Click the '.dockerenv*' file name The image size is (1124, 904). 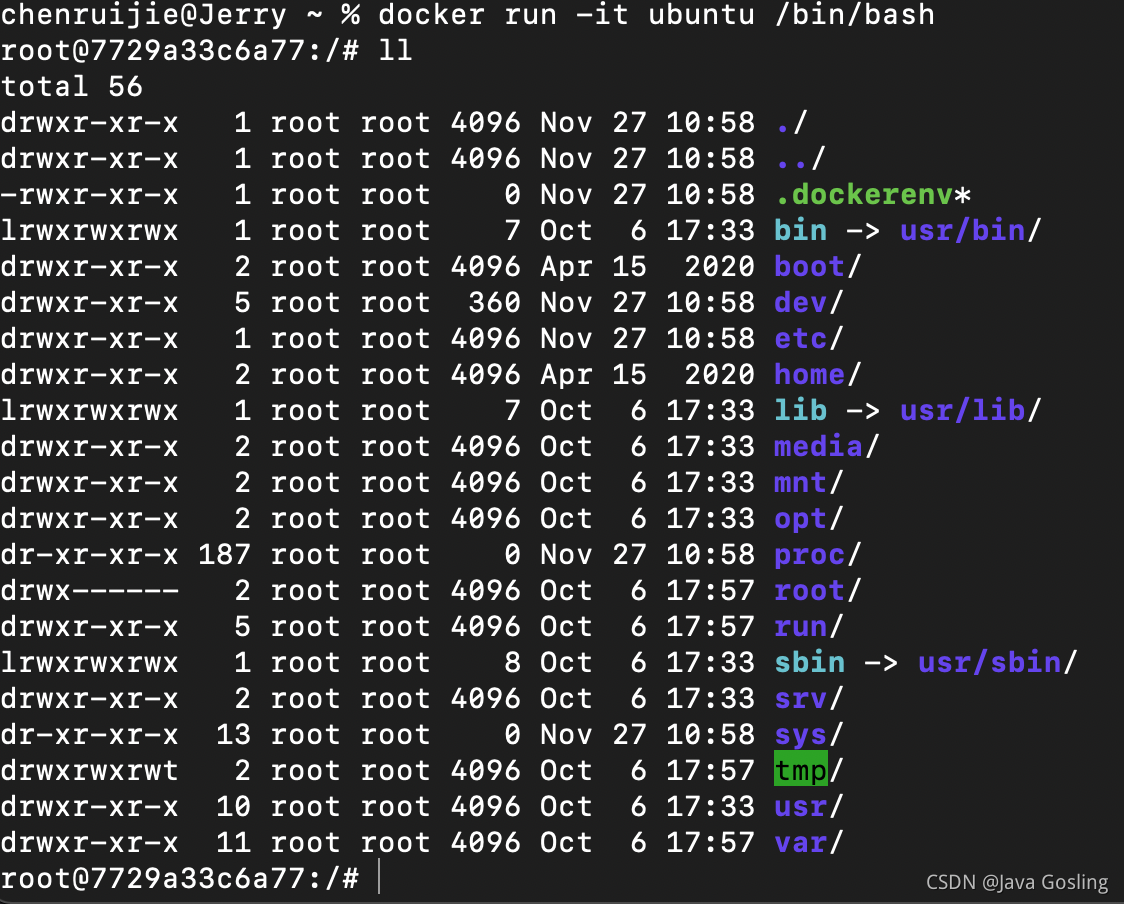coord(872,194)
